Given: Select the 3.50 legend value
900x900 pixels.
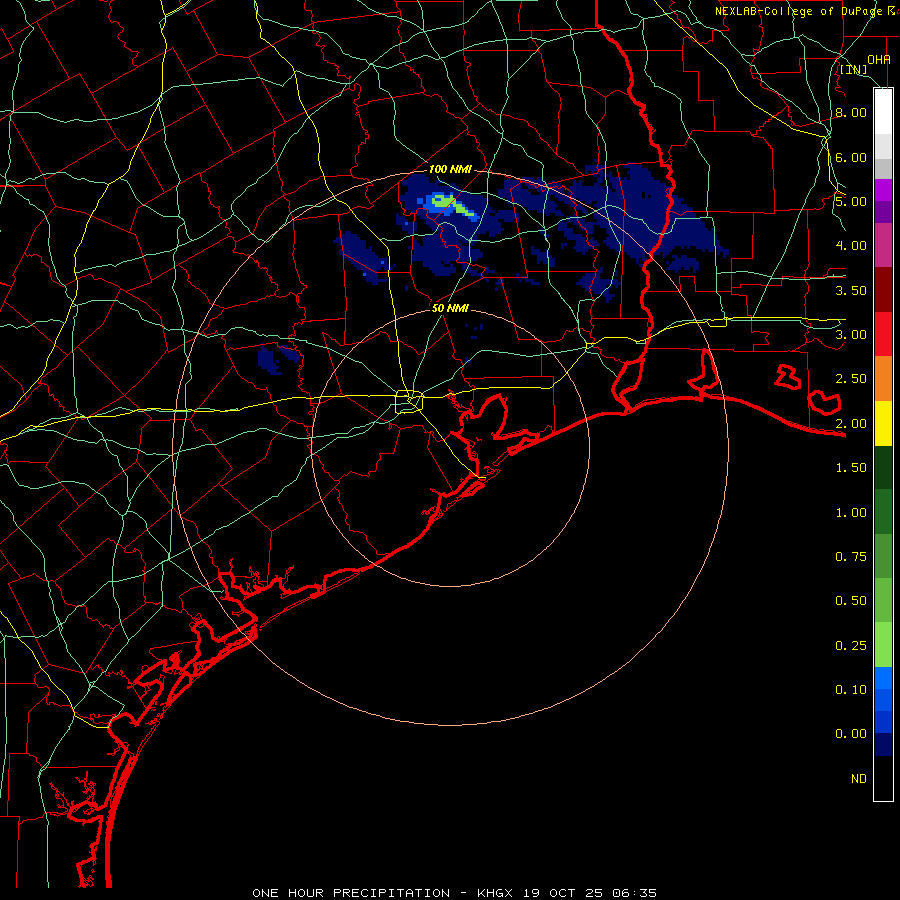Looking at the screenshot, I should pos(851,290).
